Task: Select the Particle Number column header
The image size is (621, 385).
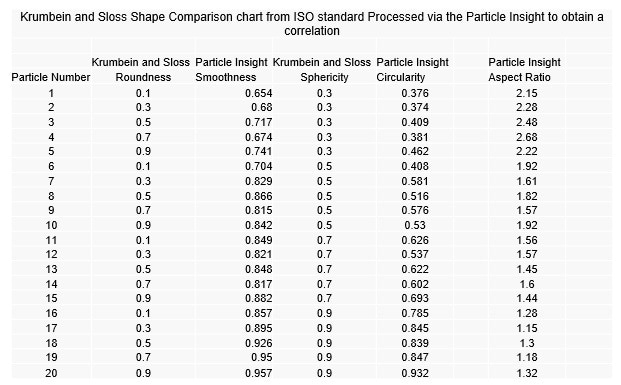Action: coord(51,77)
